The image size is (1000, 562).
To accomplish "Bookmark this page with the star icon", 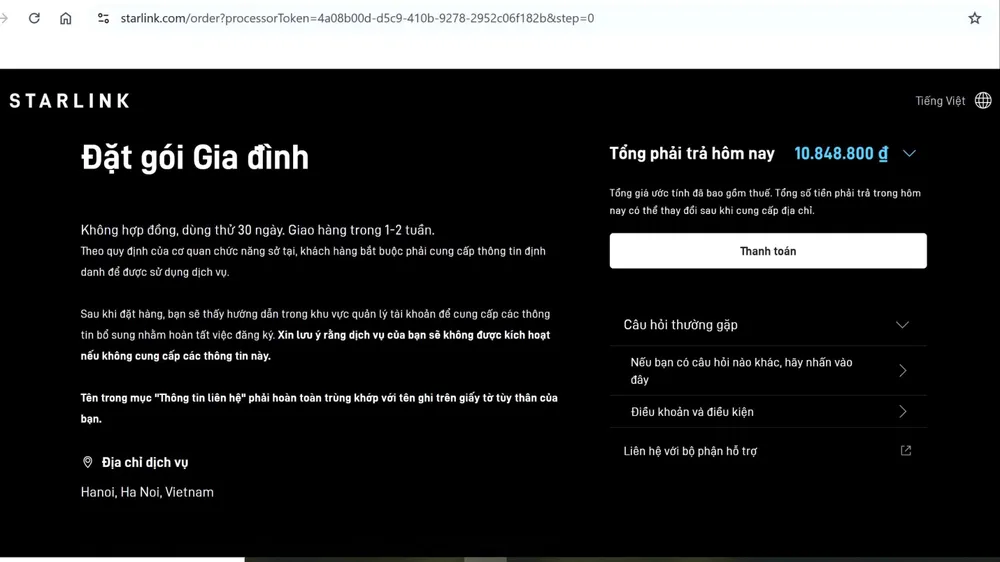I will coord(974,18).
